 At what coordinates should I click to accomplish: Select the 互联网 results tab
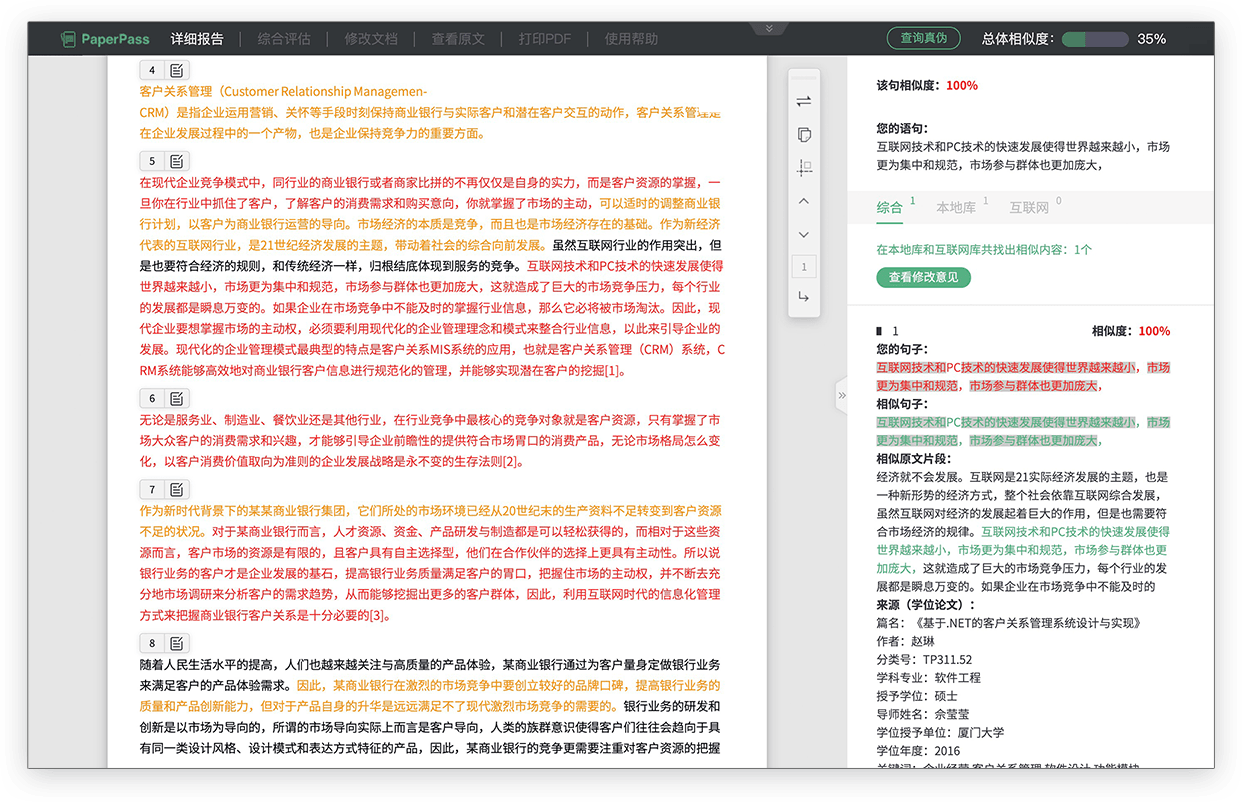point(1029,207)
